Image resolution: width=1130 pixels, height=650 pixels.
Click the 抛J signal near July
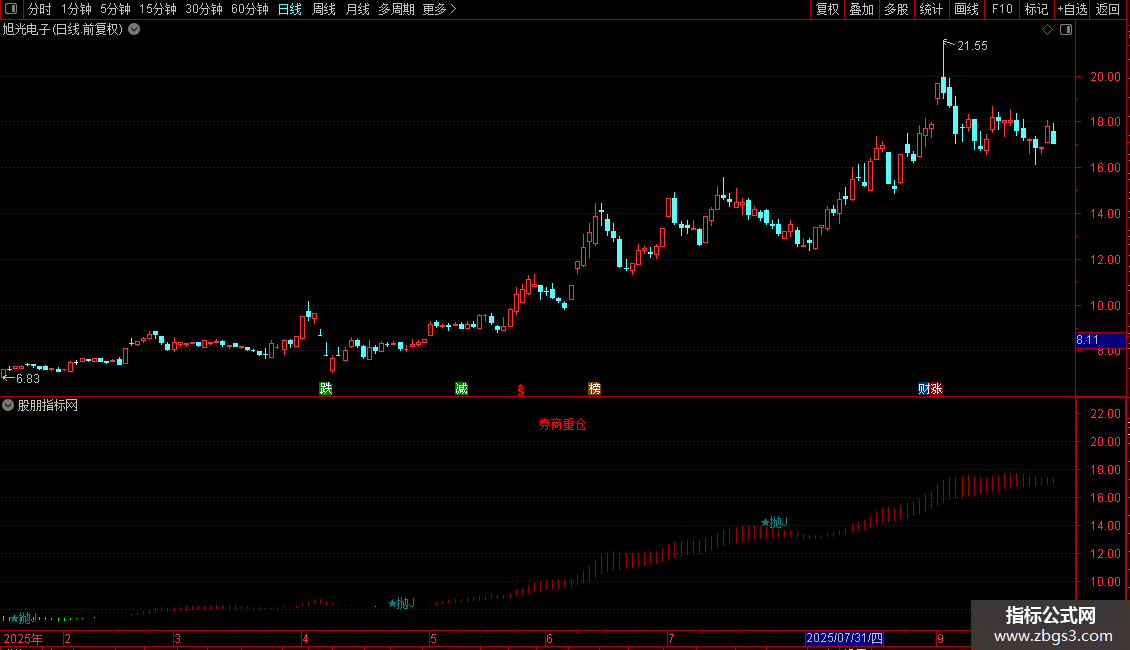[775, 522]
